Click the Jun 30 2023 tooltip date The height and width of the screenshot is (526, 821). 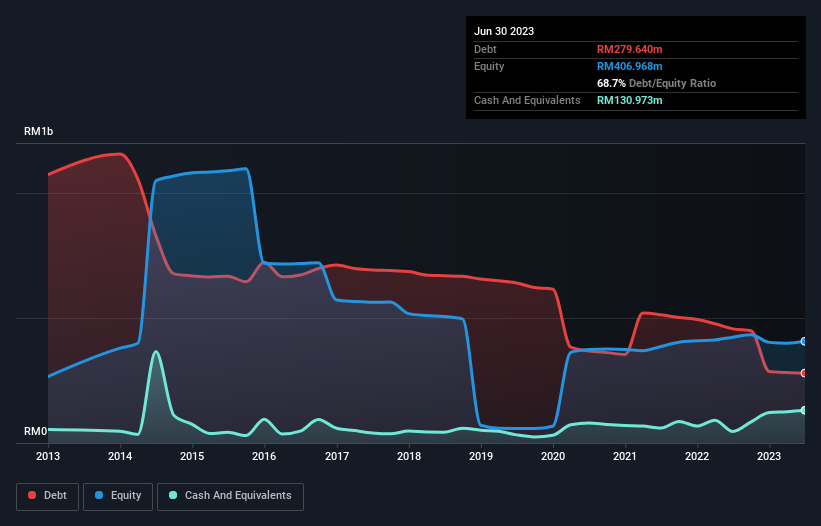[x=504, y=31]
